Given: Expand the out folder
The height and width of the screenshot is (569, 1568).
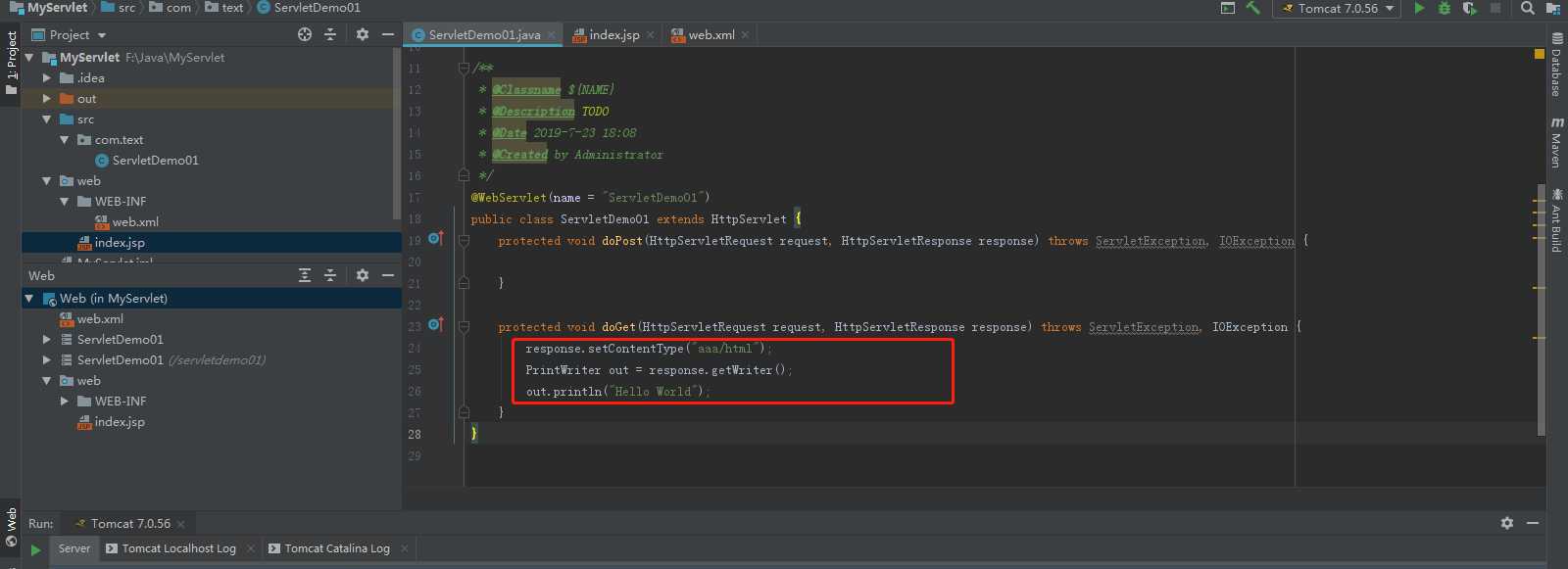Looking at the screenshot, I should 47,98.
